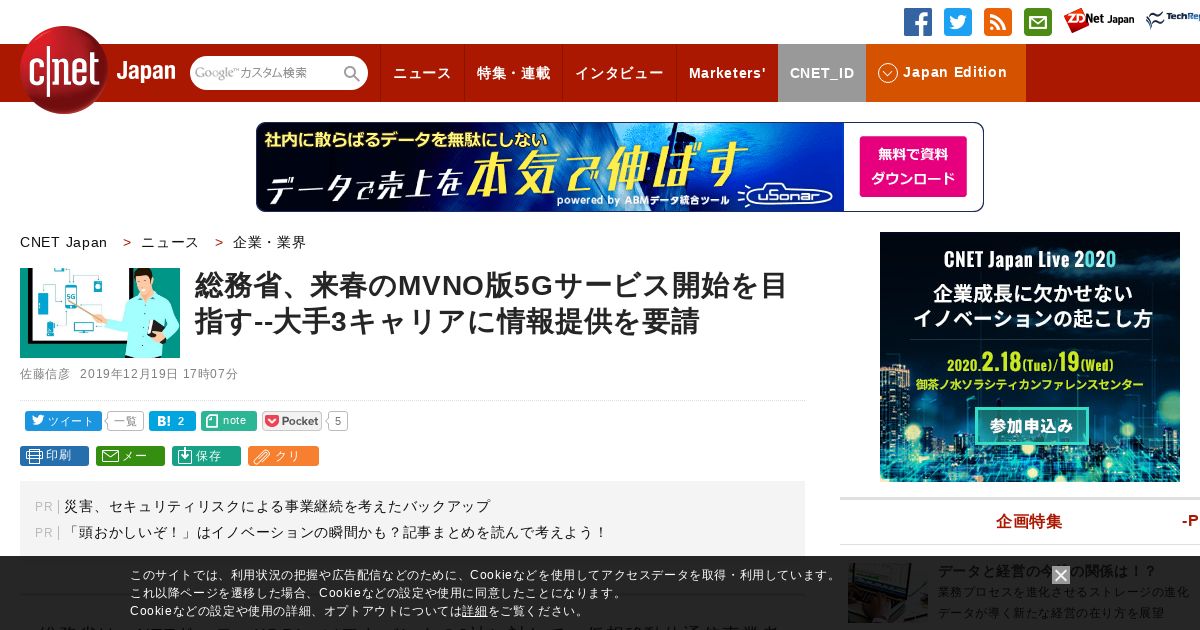Open the 特集・連載 menu

tap(513, 73)
